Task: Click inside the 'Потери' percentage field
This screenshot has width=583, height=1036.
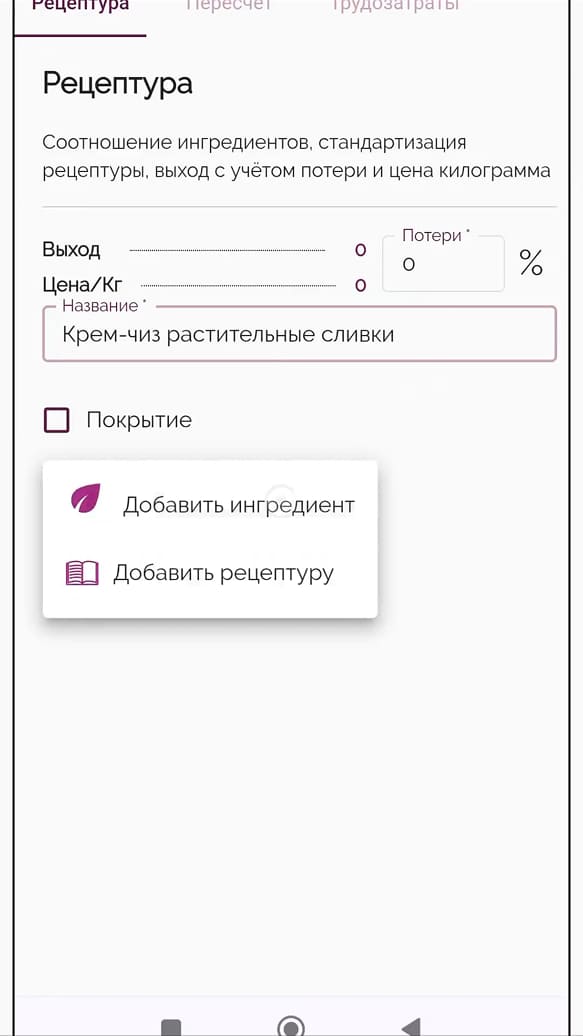Action: [x=443, y=264]
